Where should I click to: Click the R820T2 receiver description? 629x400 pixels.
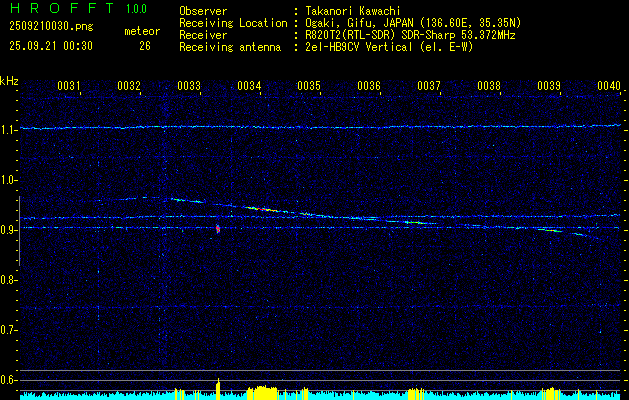pos(410,34)
